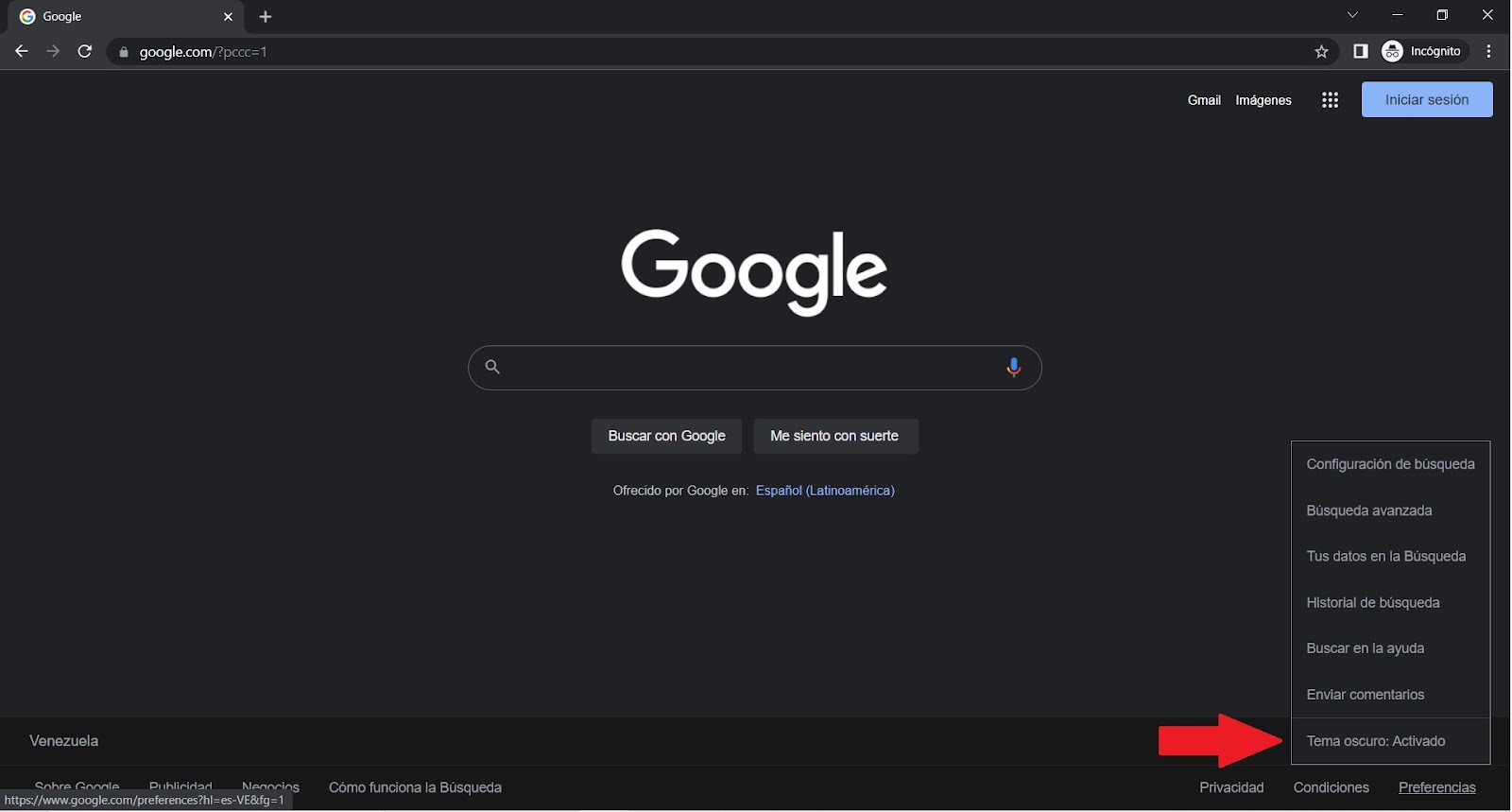Select Historial de búsqueda menu item

tap(1390, 603)
